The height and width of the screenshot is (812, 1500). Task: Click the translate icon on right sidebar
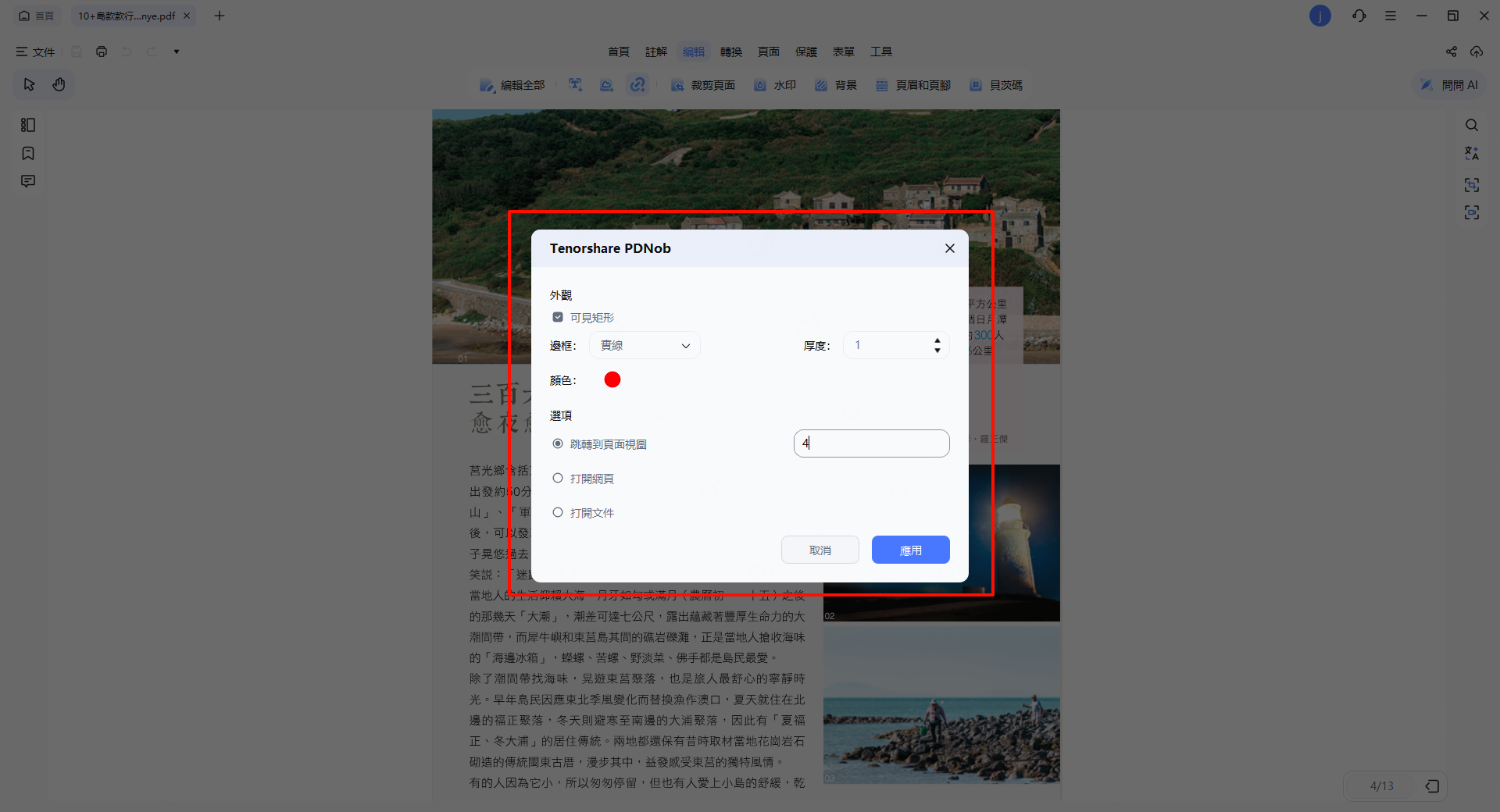click(1472, 153)
